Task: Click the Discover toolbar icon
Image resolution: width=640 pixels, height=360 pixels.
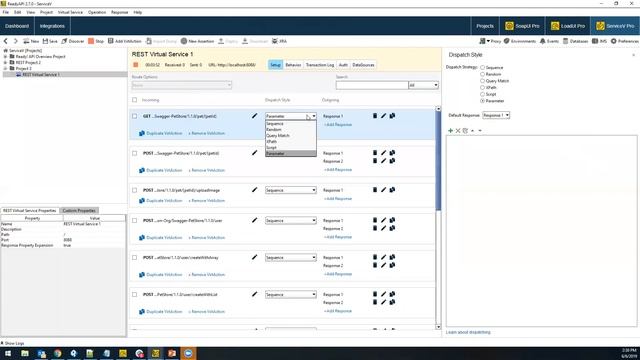Action: click(x=73, y=41)
